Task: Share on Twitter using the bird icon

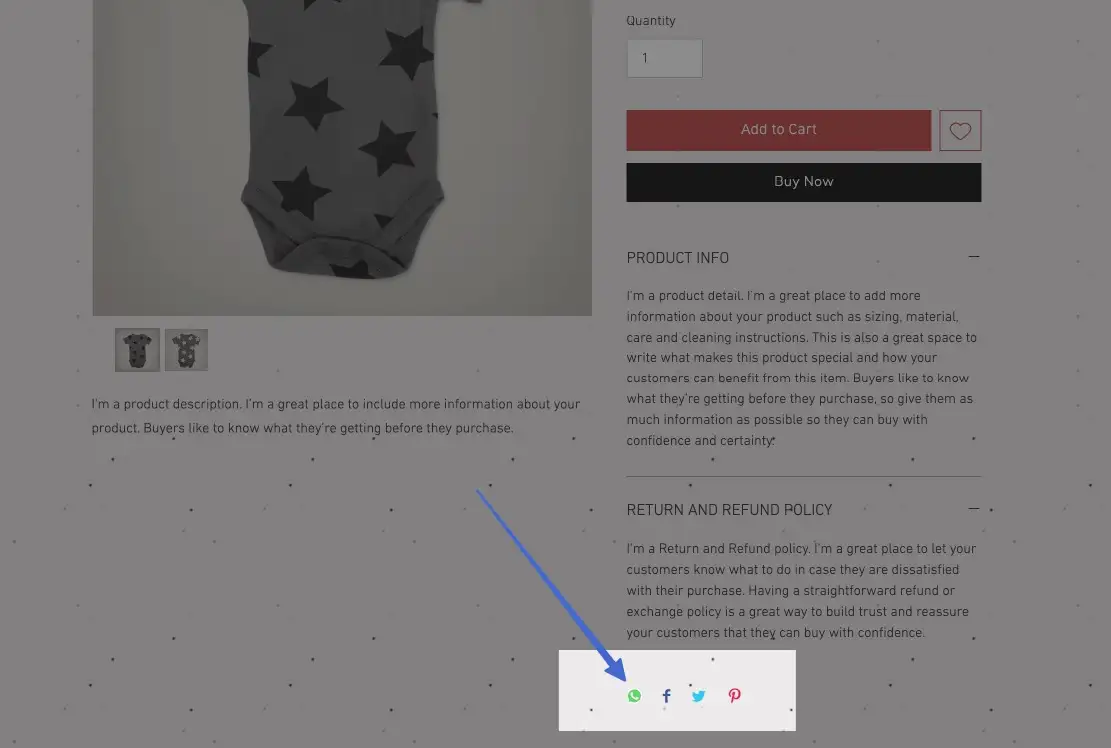Action: tap(699, 696)
